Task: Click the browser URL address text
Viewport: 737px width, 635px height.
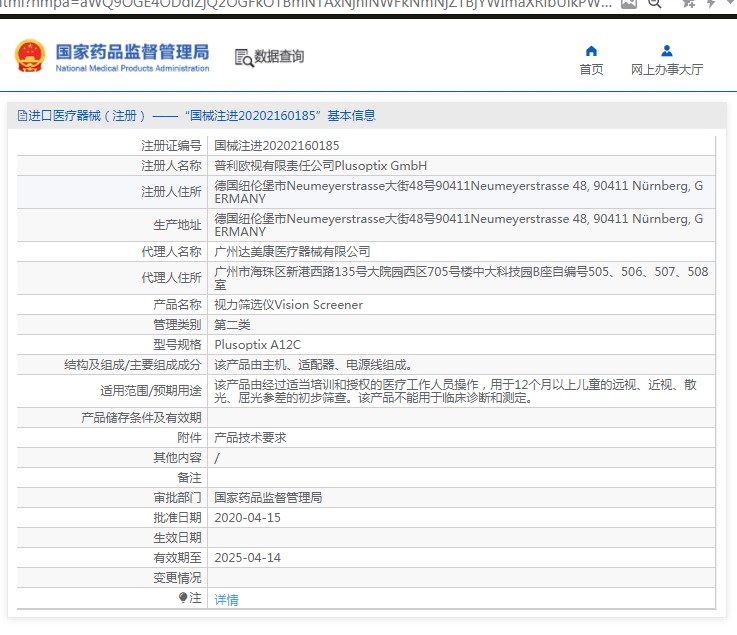Action: (x=306, y=4)
